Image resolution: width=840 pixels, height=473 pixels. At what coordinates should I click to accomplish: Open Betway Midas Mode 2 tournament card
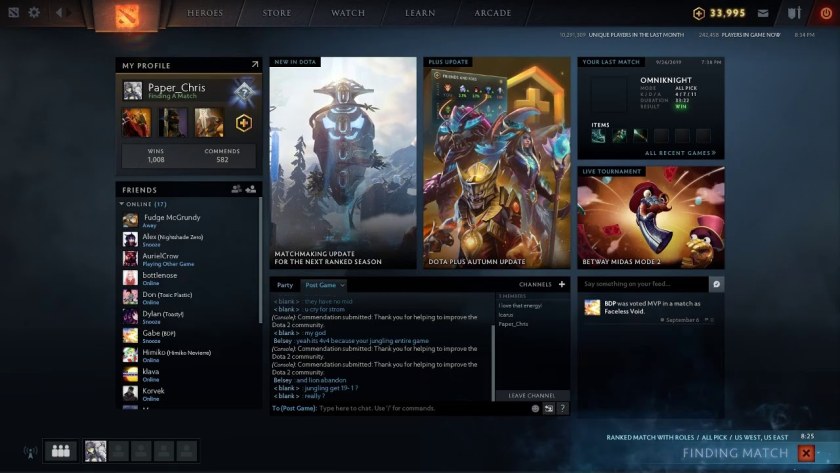(651, 217)
